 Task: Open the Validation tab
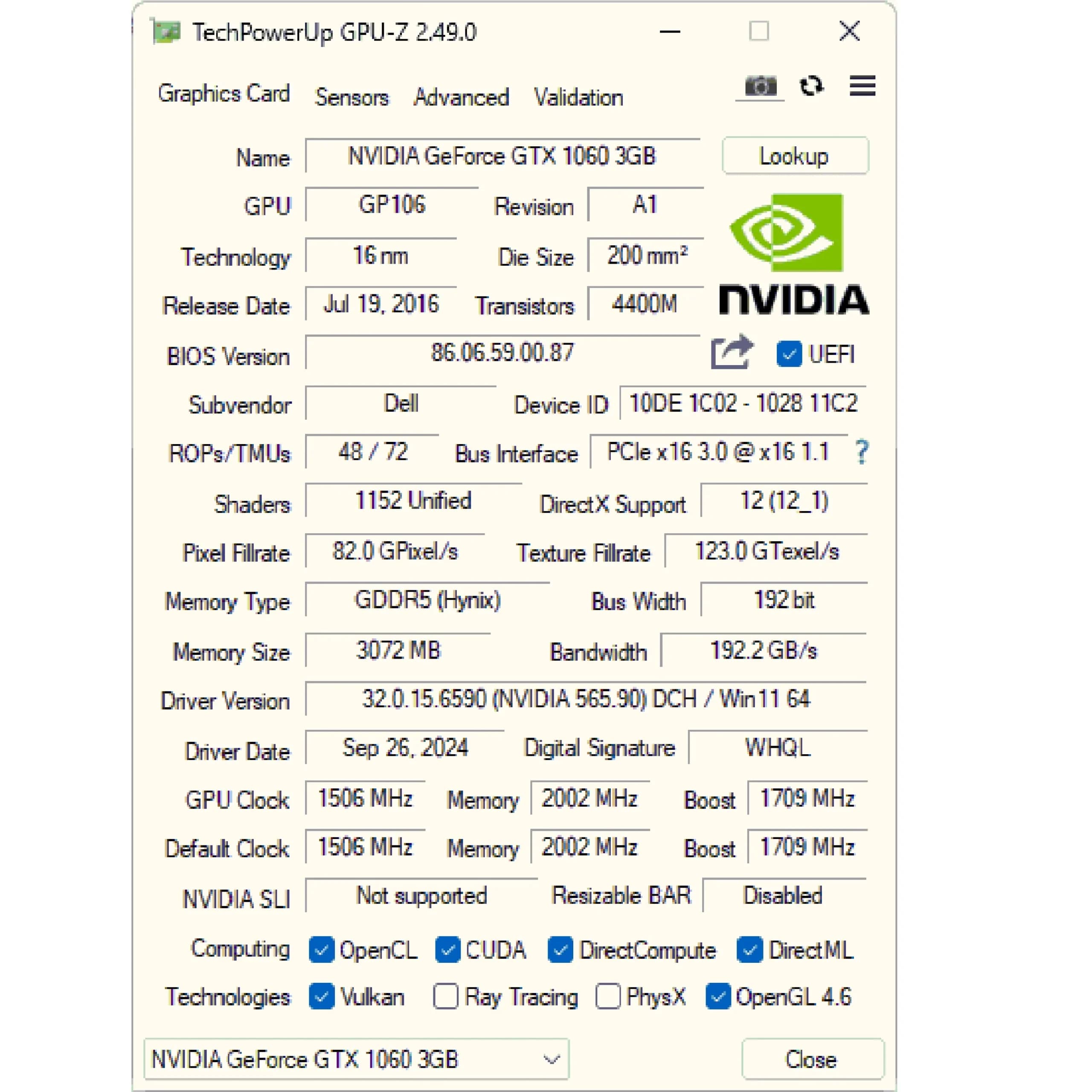(x=579, y=97)
